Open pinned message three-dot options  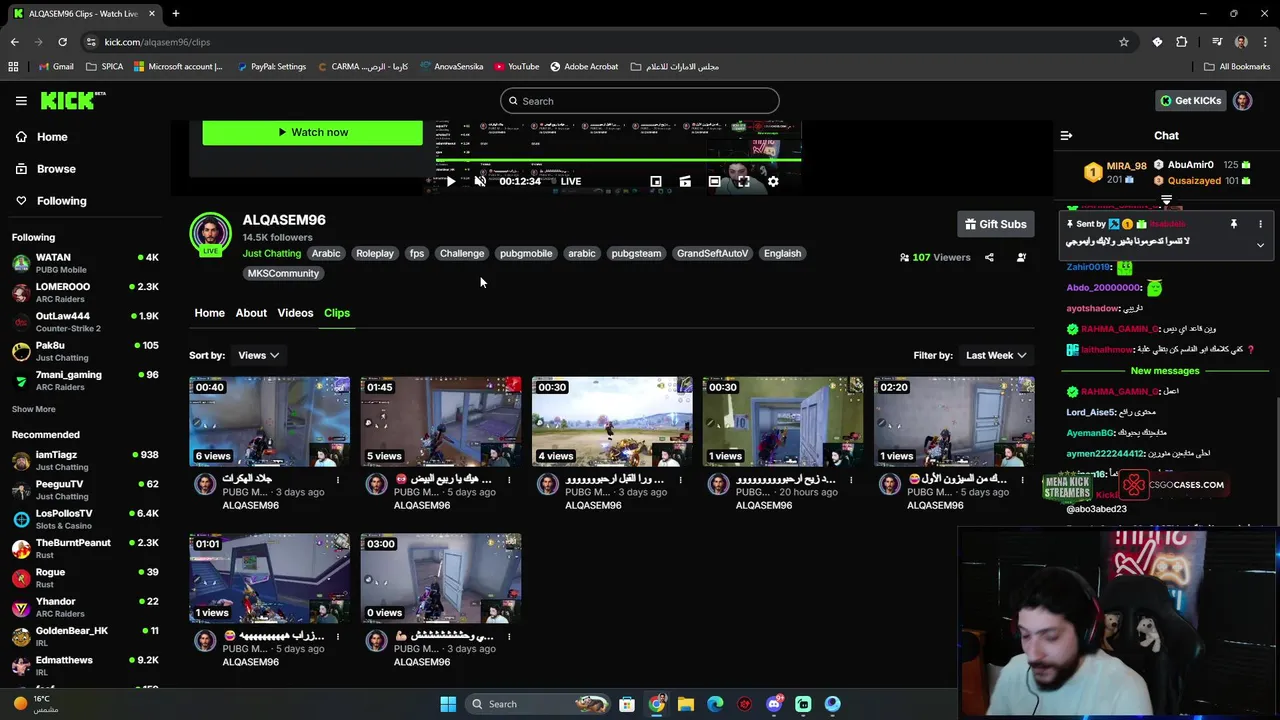[x=1260, y=224]
